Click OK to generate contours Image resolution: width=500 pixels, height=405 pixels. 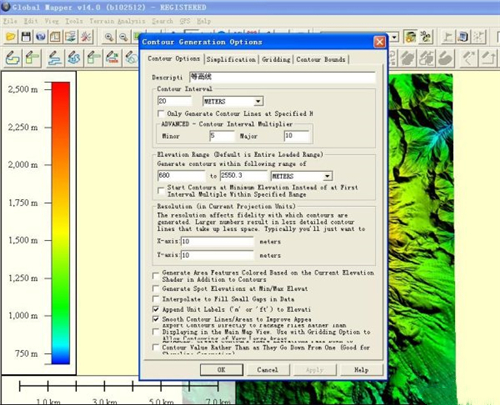(221, 370)
